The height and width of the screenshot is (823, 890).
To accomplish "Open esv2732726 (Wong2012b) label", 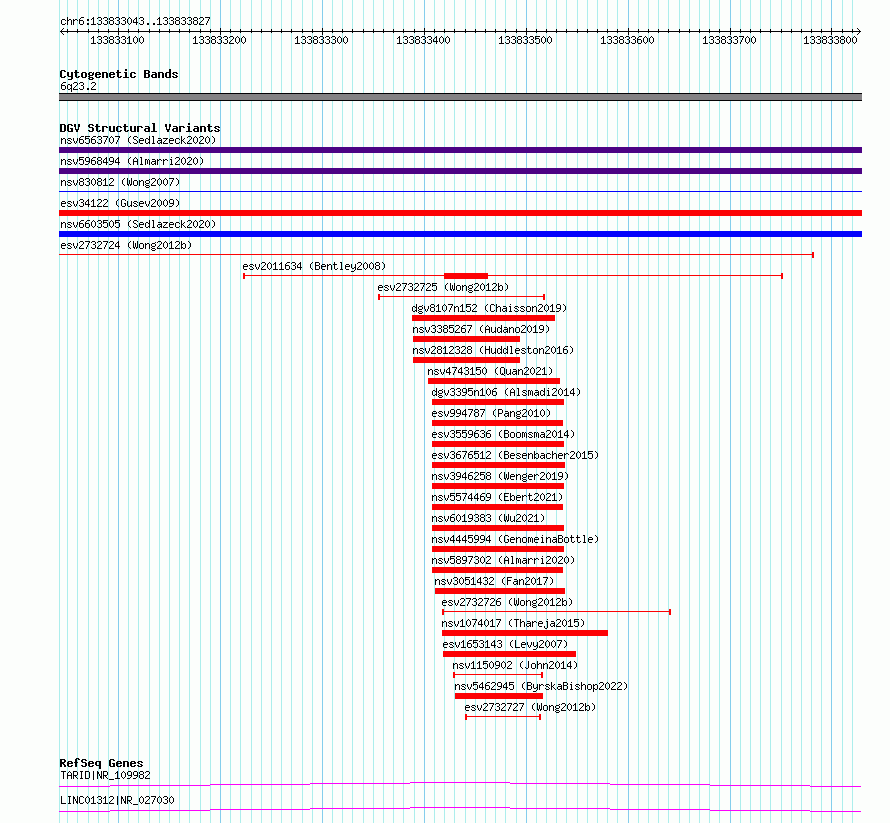I will 507,602.
